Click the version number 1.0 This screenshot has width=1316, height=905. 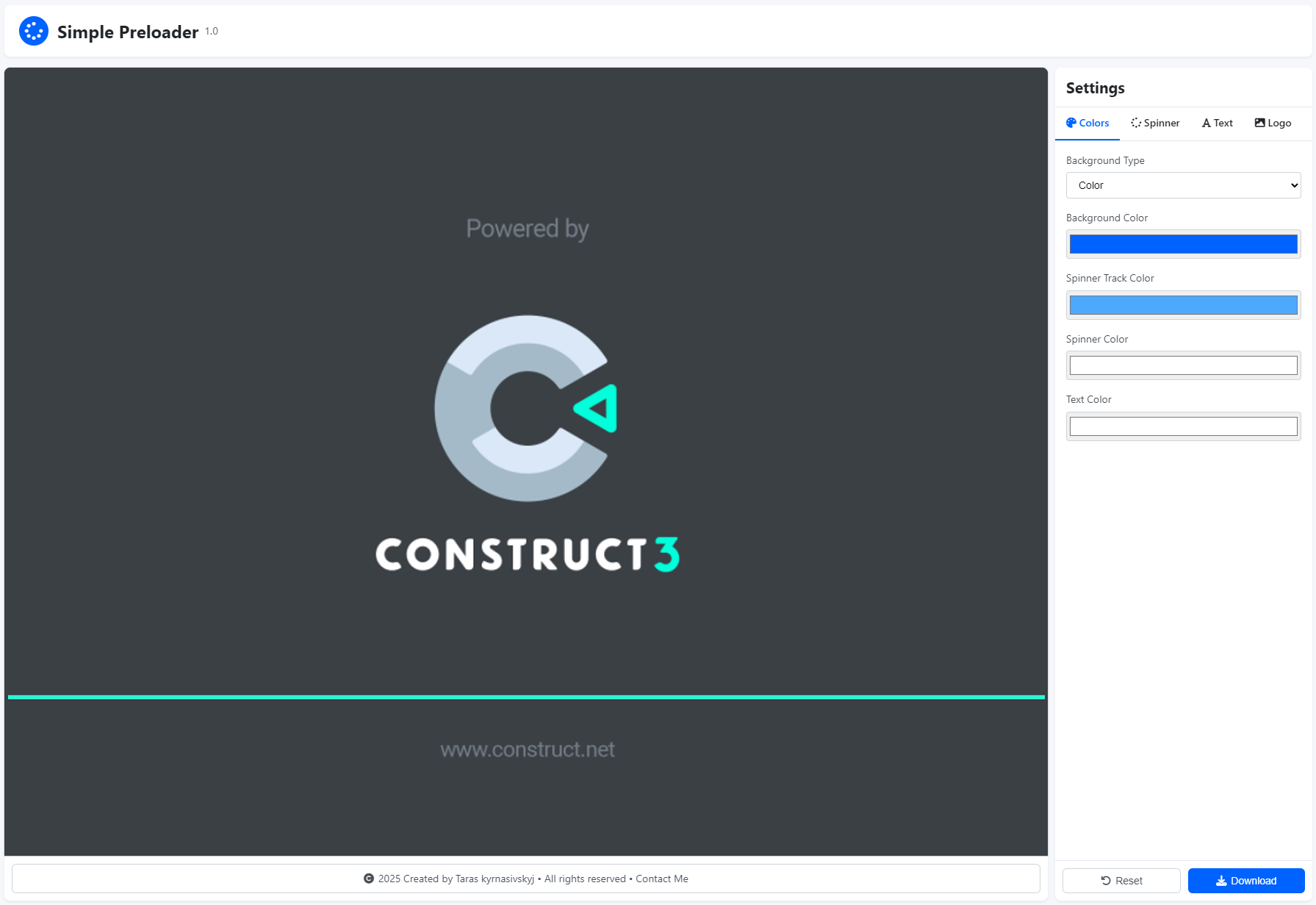212,31
